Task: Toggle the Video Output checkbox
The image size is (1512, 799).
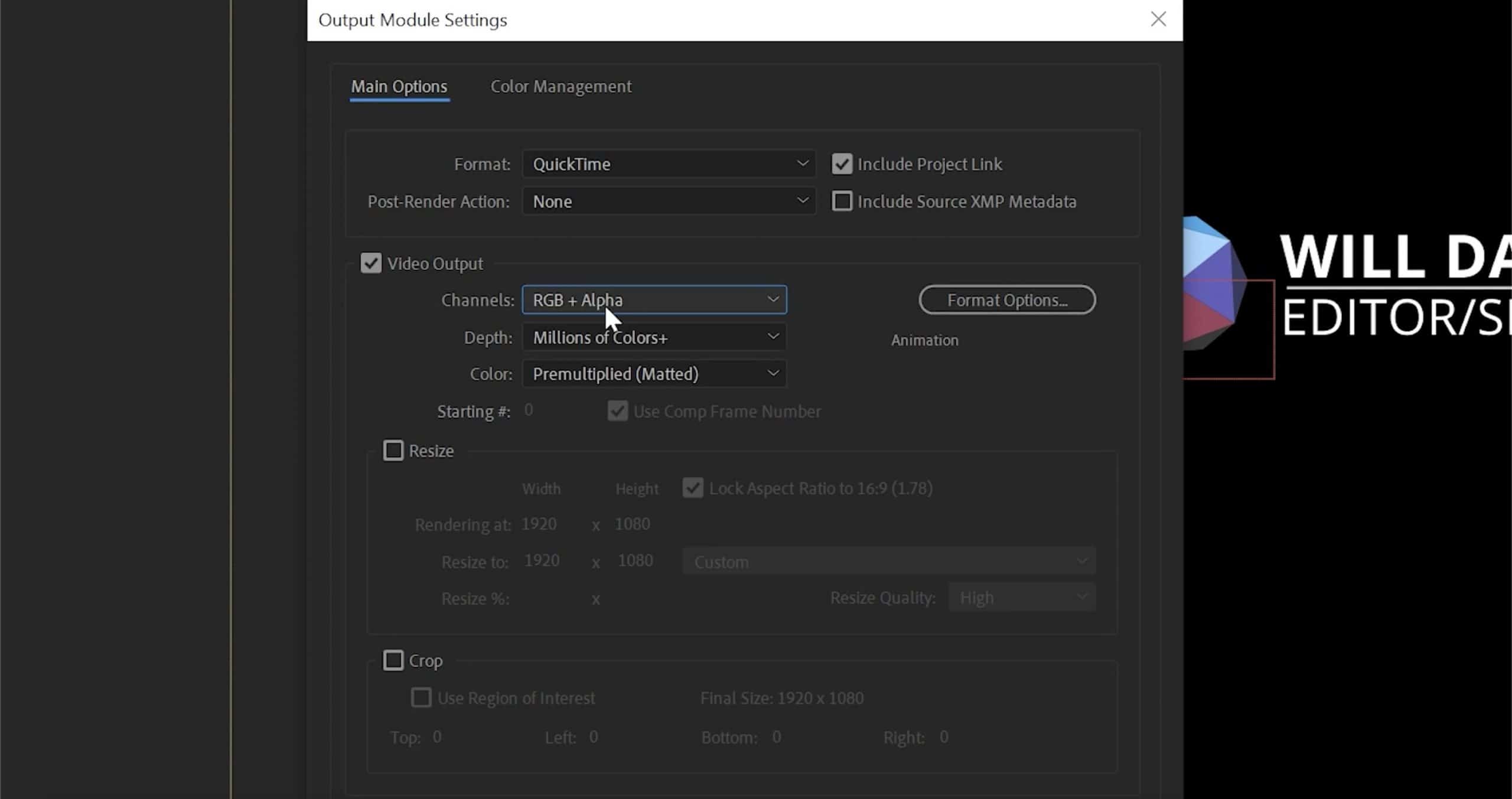Action: (370, 262)
